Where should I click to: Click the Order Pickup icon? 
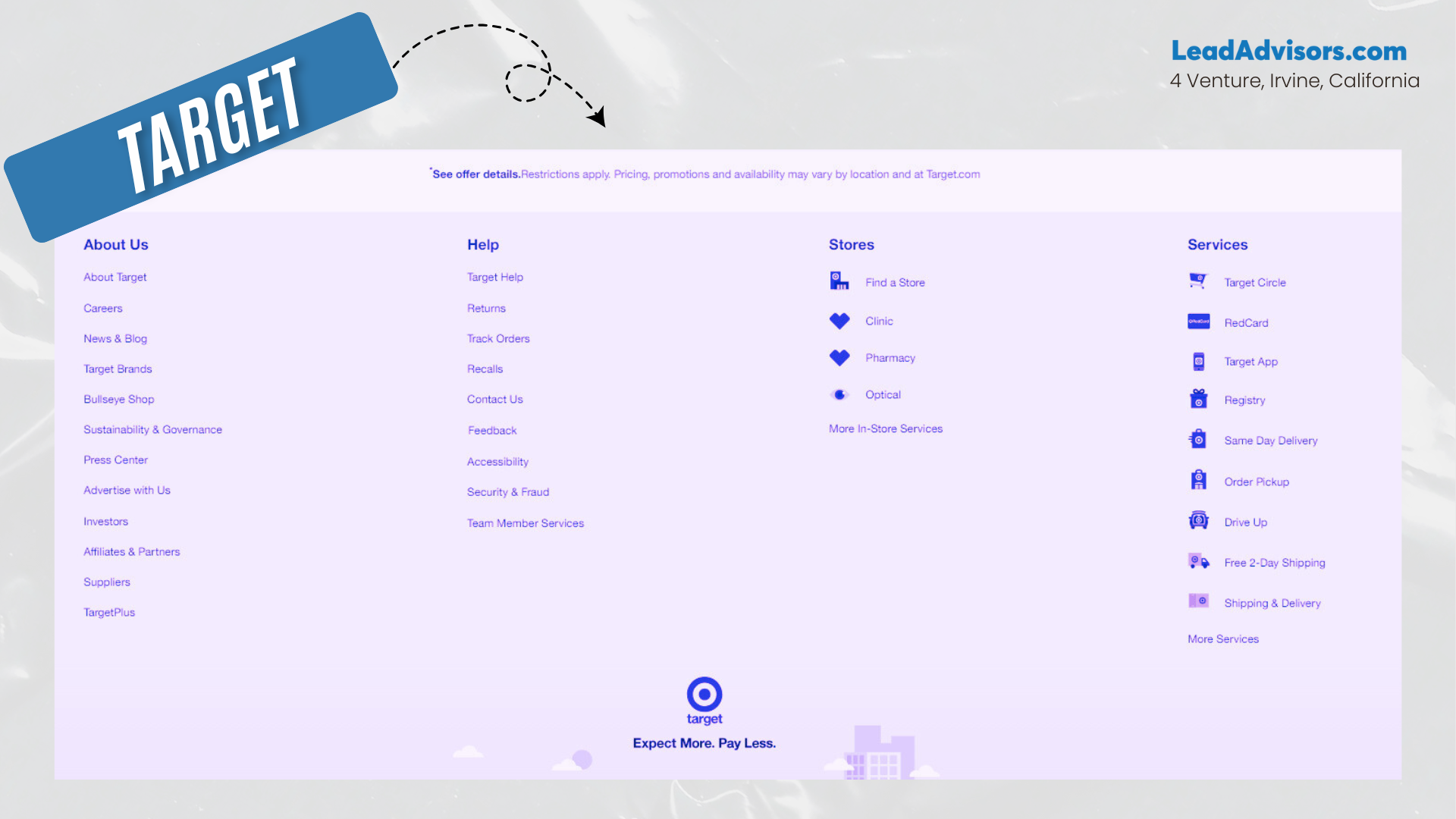1198,480
